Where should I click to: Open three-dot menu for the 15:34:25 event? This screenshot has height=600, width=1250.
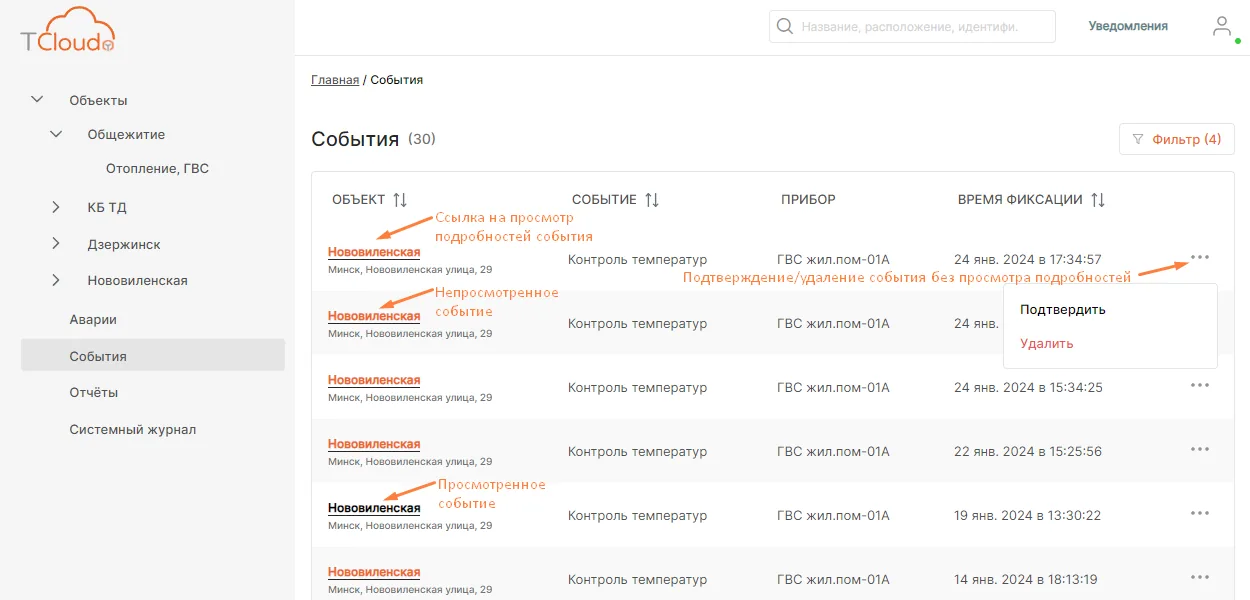click(1200, 385)
